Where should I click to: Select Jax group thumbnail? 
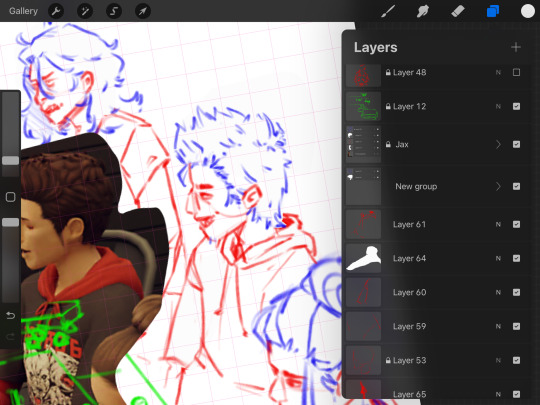pos(363,144)
